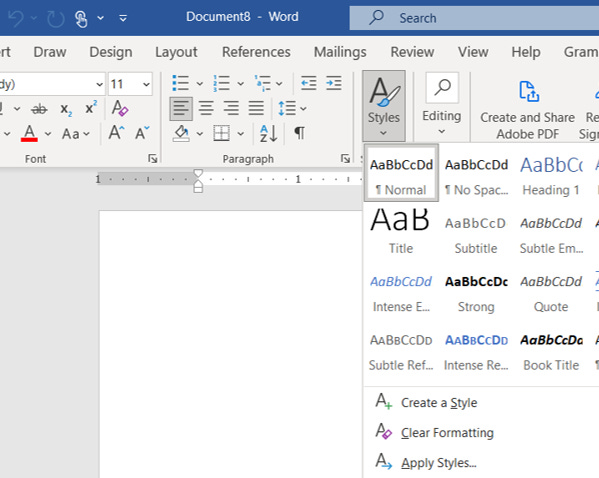This screenshot has height=478, width=599.
Task: Open the Draw ribbon tab
Action: [50, 52]
